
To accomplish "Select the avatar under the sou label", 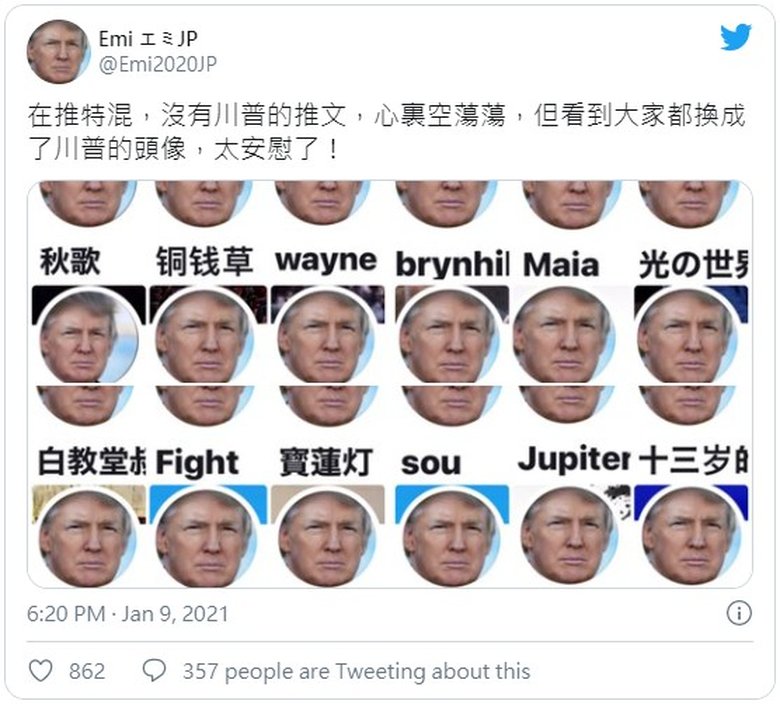I will 452,536.
